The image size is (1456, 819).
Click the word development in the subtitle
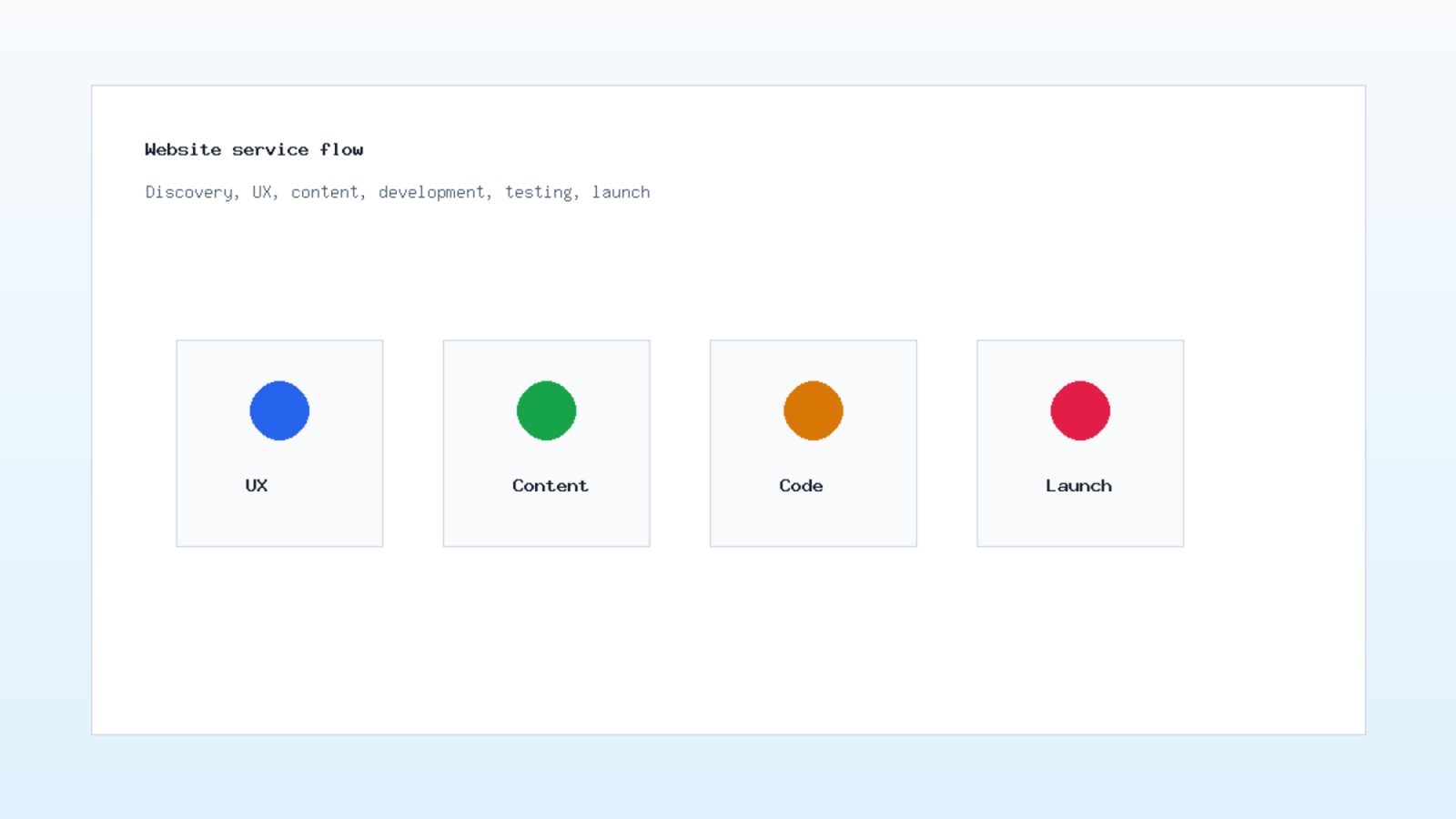click(x=431, y=193)
